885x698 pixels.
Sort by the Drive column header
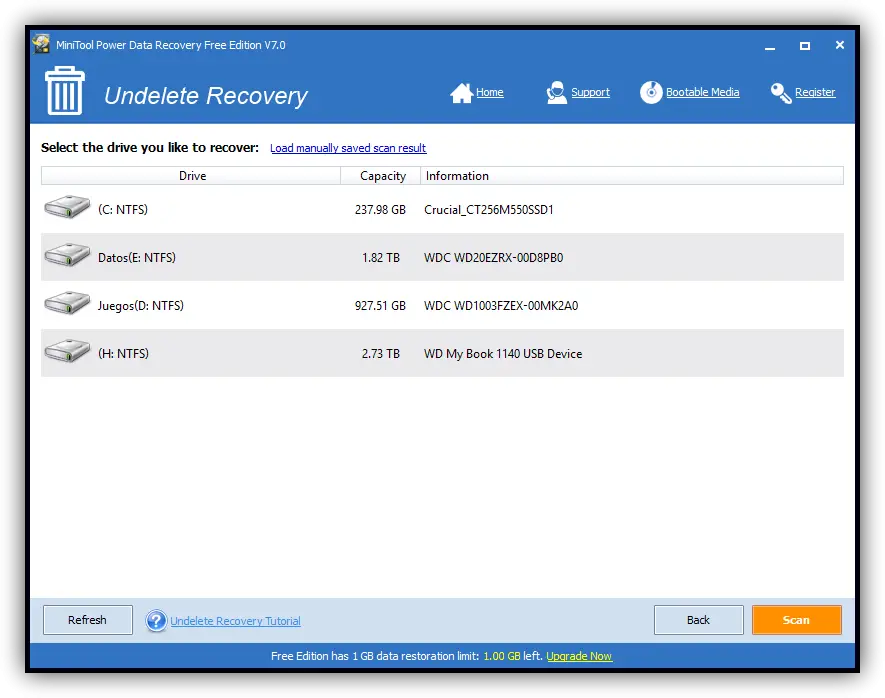pyautogui.click(x=191, y=175)
